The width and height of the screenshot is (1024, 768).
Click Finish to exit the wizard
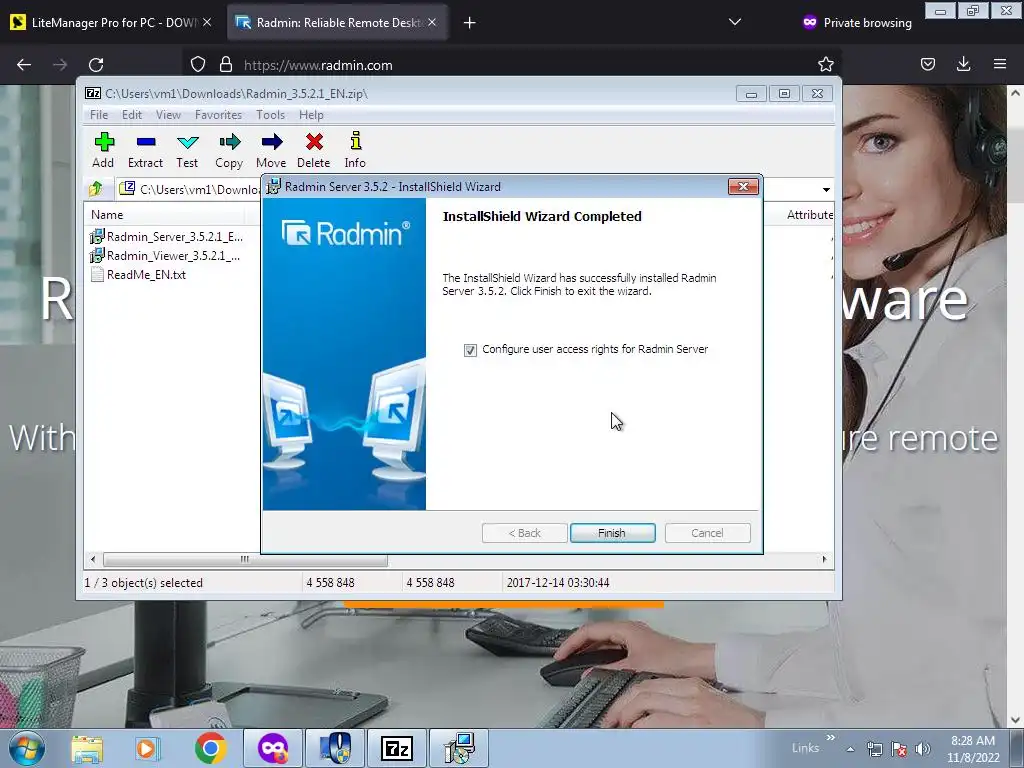(x=612, y=533)
